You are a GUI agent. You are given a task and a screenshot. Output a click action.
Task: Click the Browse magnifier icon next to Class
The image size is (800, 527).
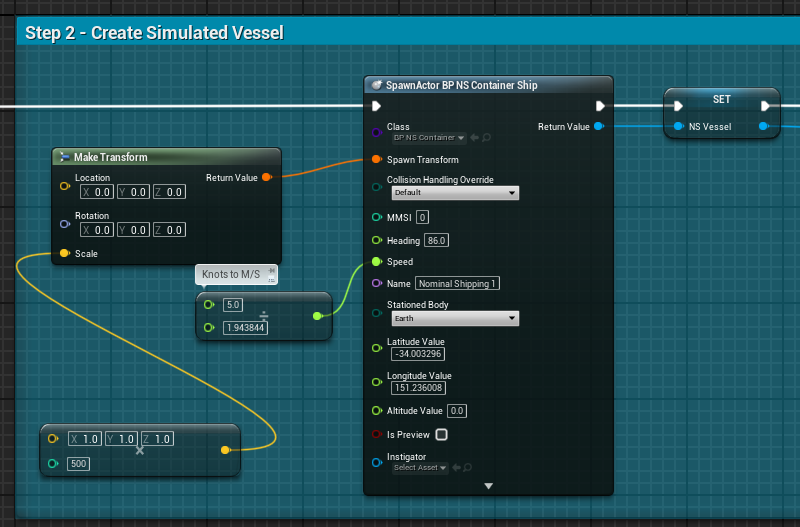486,137
